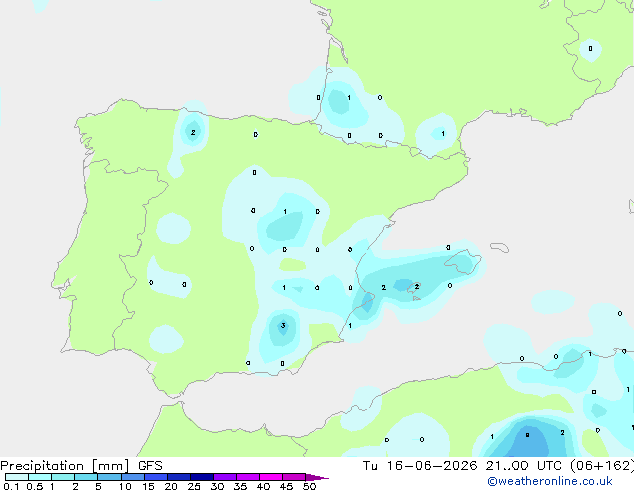Select the 30–35 mm purple legend swatch
Image resolution: width=634 pixels, height=490 pixels.
(x=224, y=477)
